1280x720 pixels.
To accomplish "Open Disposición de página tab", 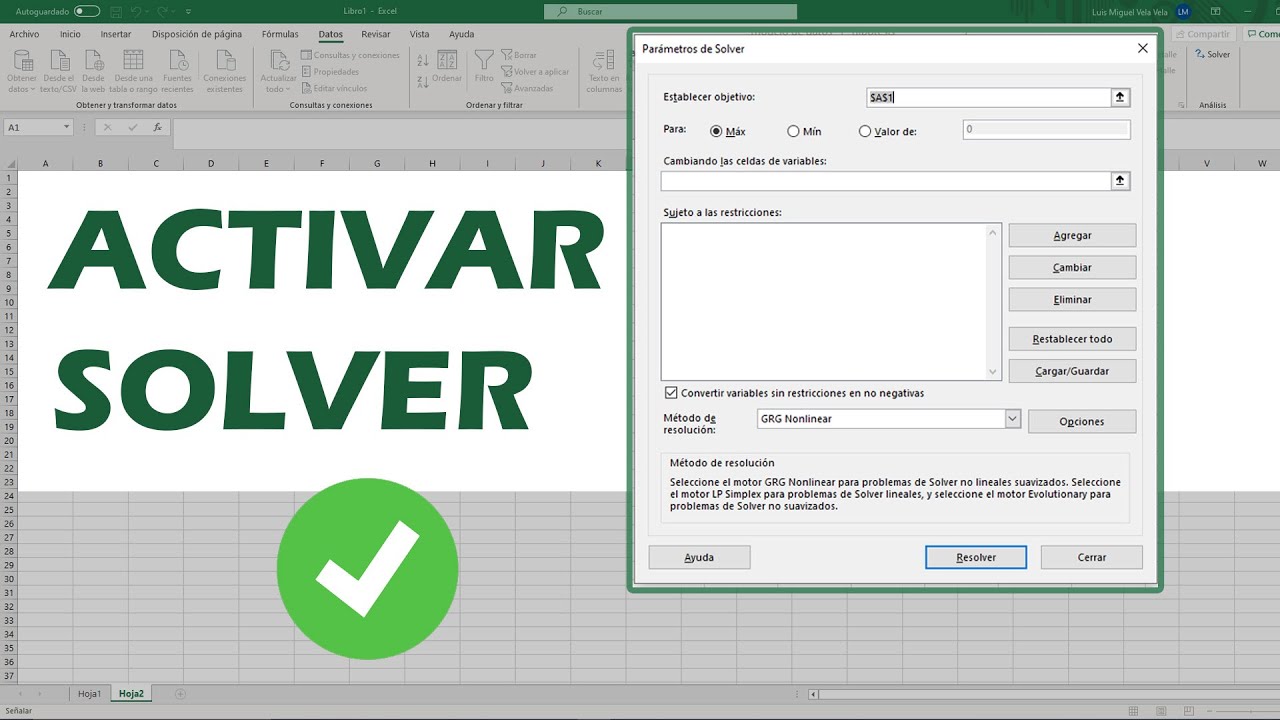I will pyautogui.click(x=197, y=34).
